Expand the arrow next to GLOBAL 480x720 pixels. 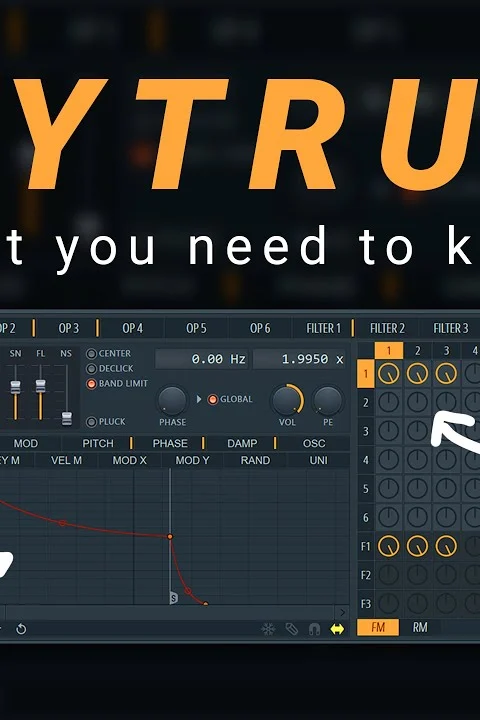click(x=199, y=399)
